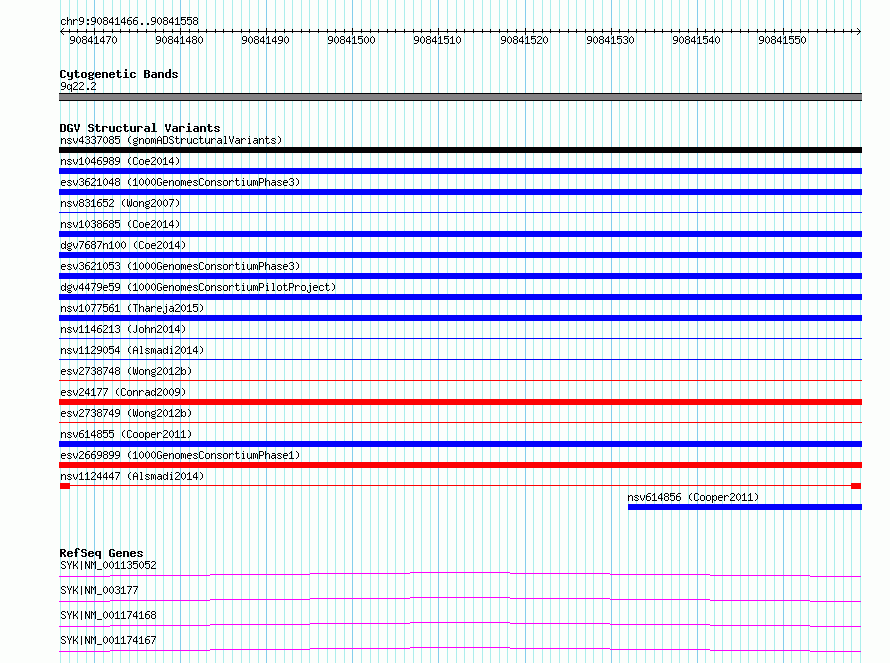Screen dimensions: 890x663
Task: Click the red nsv1124447 left end block
Action: click(x=65, y=486)
